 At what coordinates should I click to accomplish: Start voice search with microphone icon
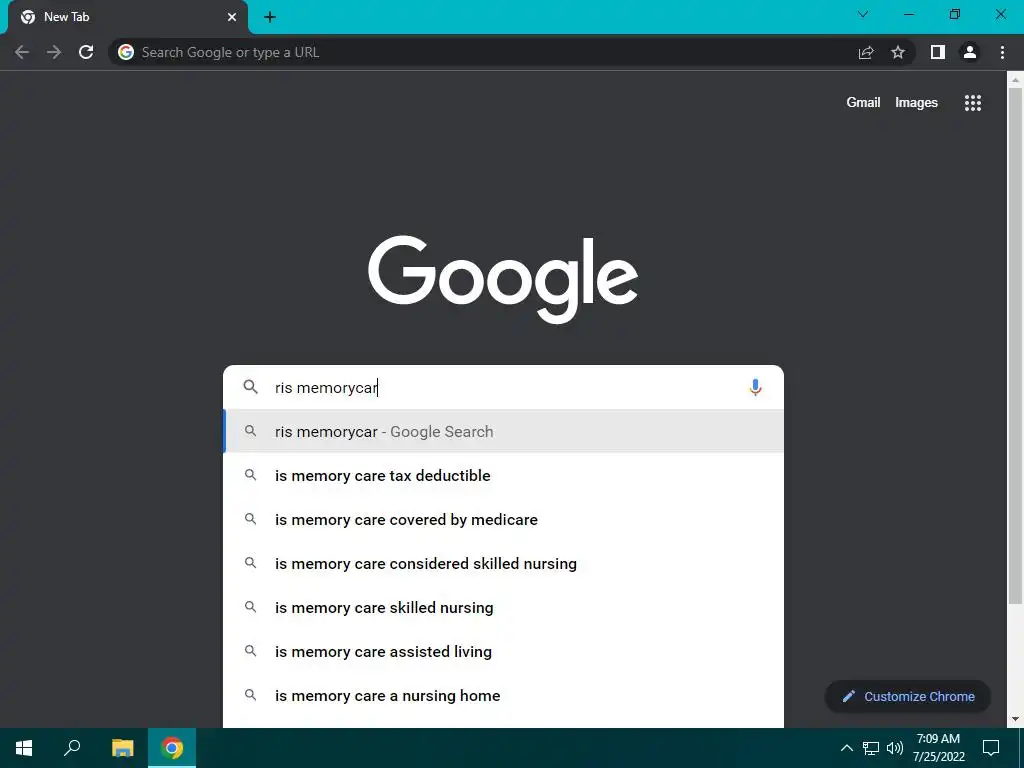coord(755,387)
